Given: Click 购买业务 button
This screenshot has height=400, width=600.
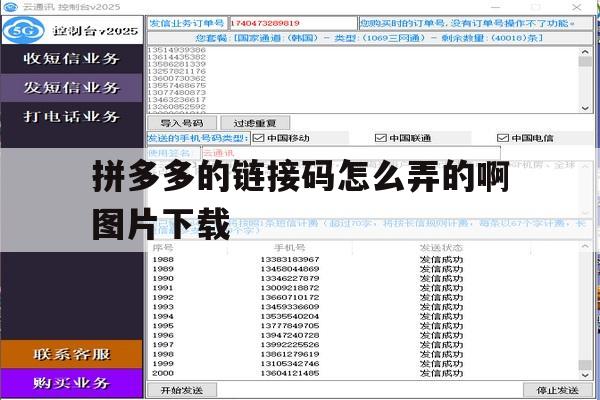Looking at the screenshot, I should click(x=72, y=383).
